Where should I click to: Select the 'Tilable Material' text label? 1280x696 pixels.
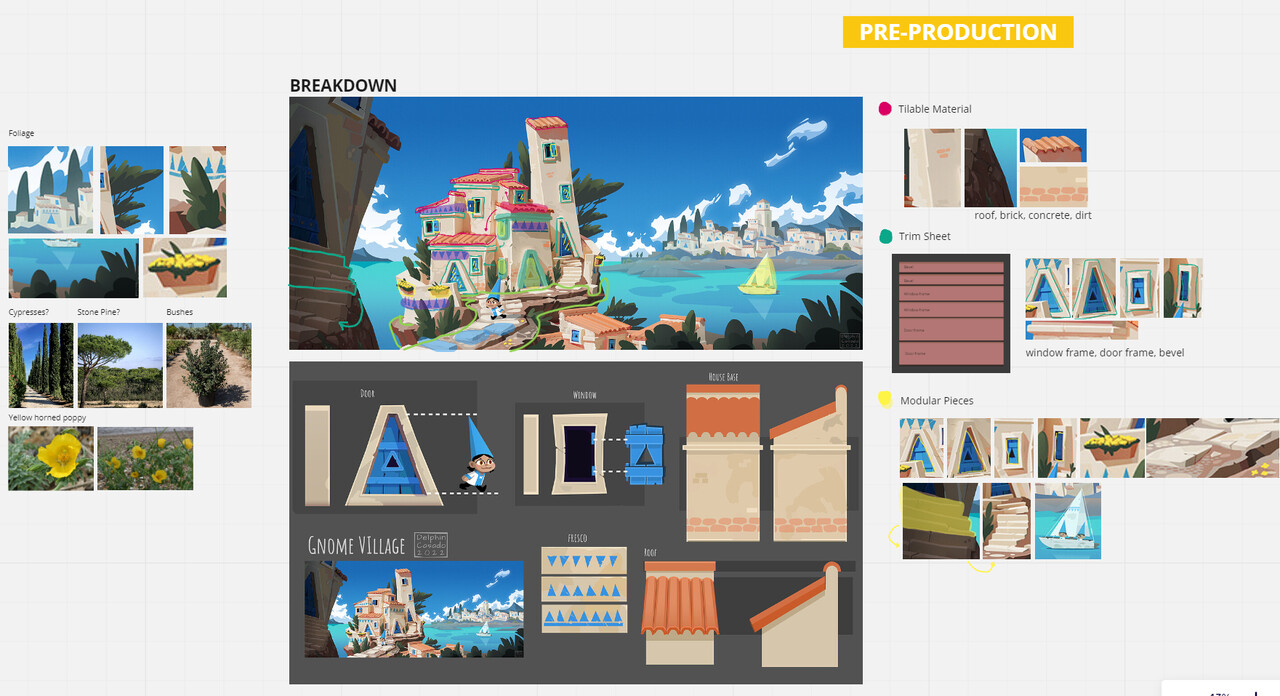[934, 109]
